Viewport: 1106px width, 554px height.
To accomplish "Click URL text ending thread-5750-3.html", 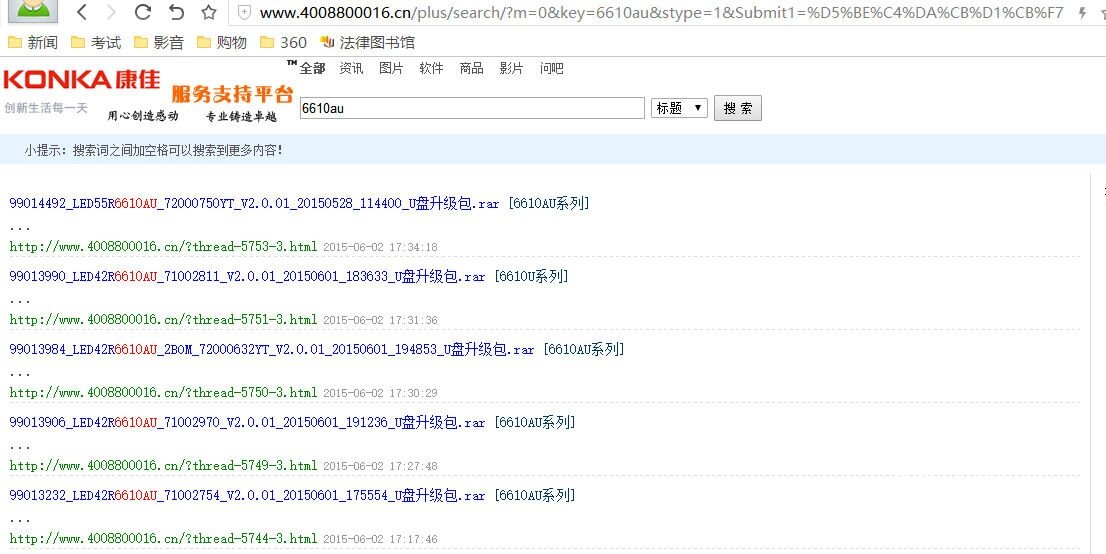I will pyautogui.click(x=163, y=392).
